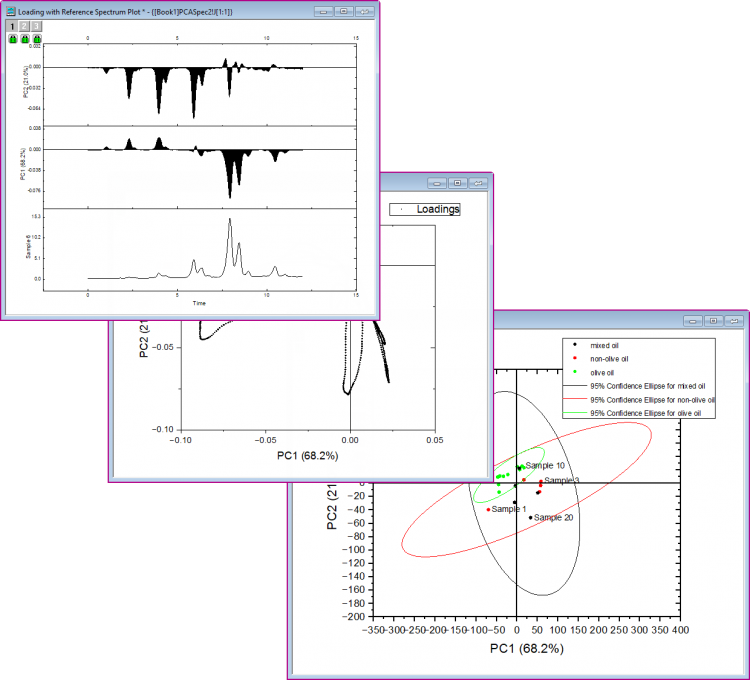Click the 'mixed oil' legend text
Viewport: 750px width, 680px height.
(604, 345)
